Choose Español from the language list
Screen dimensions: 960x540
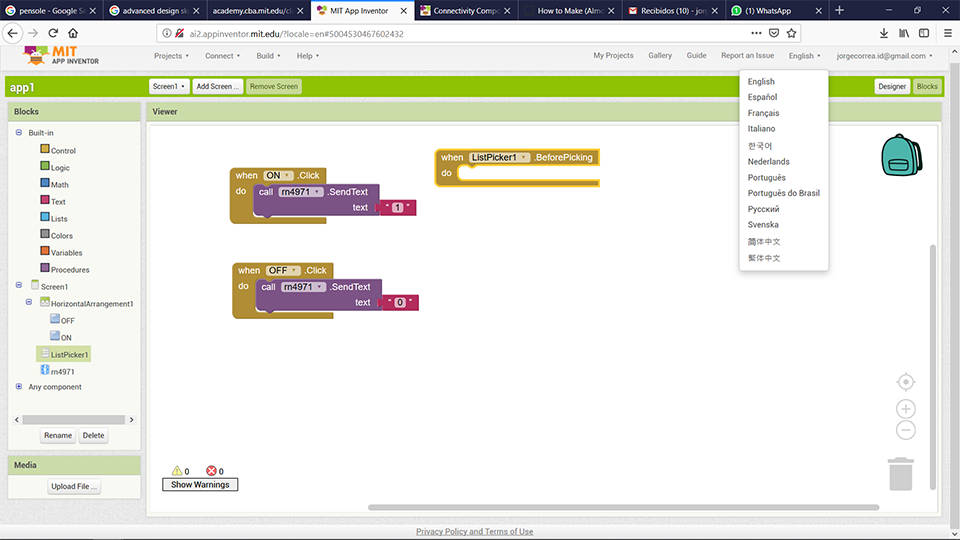coord(762,97)
